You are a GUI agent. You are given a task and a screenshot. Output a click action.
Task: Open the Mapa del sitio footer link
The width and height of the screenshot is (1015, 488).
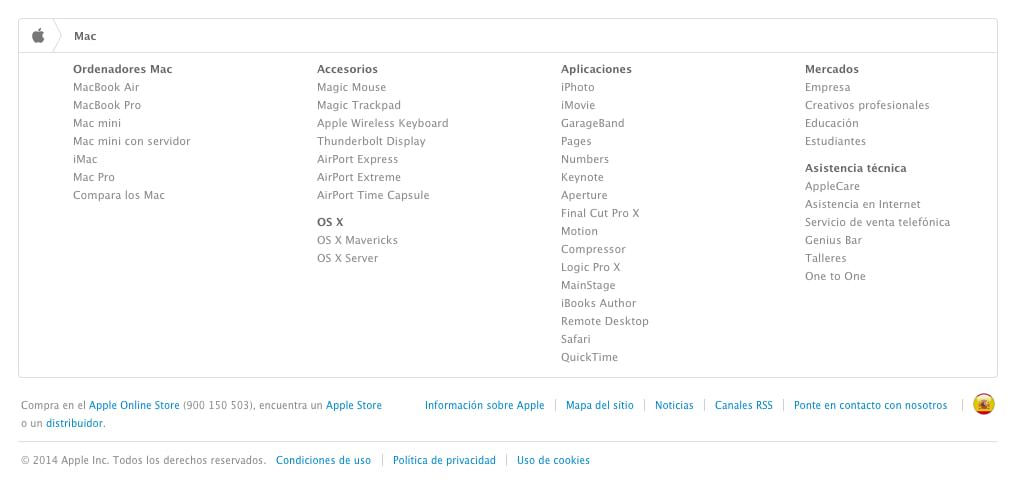(599, 405)
